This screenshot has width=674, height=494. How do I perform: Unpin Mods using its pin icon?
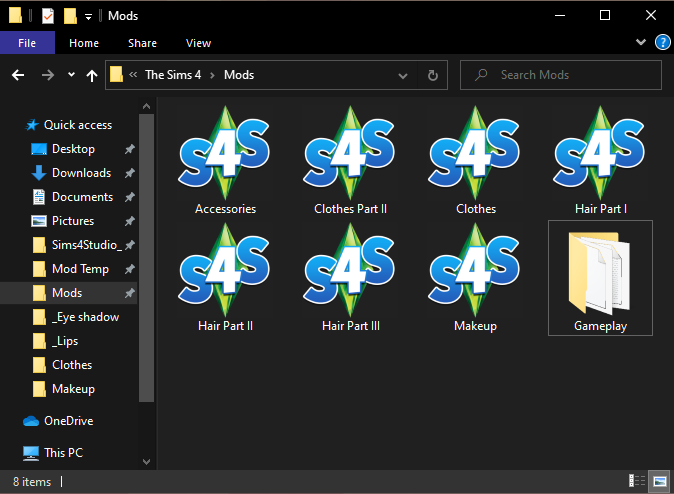(x=129, y=293)
